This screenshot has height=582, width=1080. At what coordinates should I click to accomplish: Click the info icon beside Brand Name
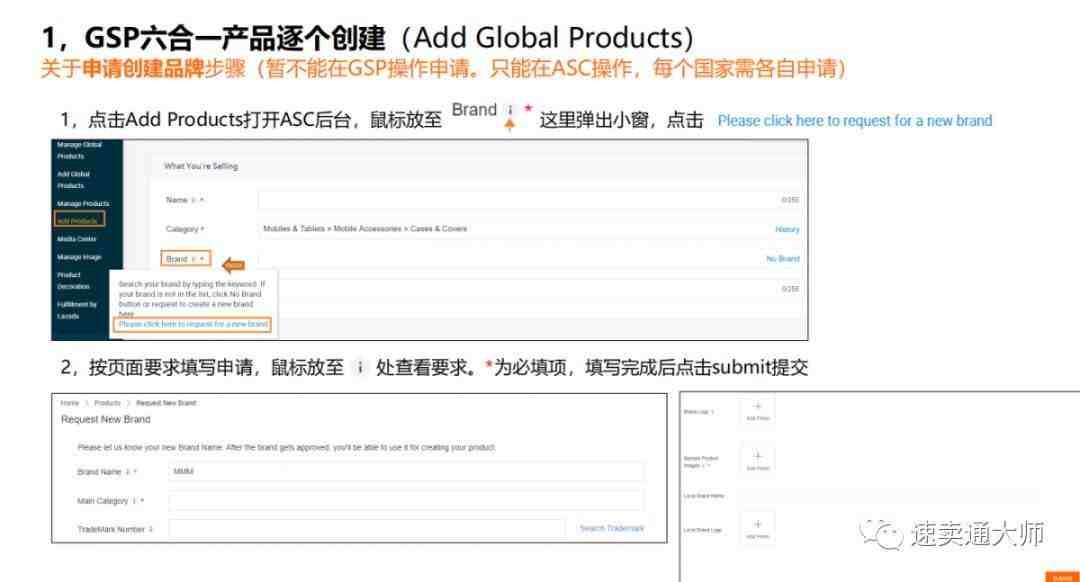point(128,472)
